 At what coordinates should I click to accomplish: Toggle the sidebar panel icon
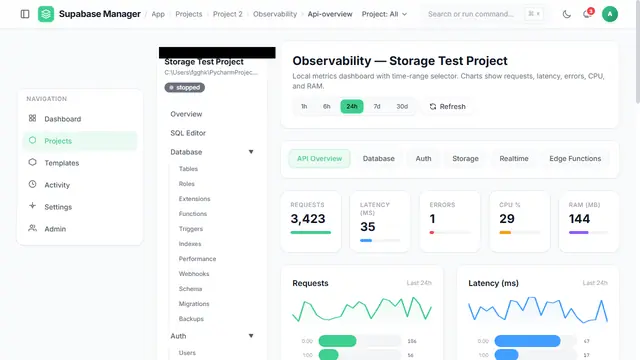click(x=25, y=14)
